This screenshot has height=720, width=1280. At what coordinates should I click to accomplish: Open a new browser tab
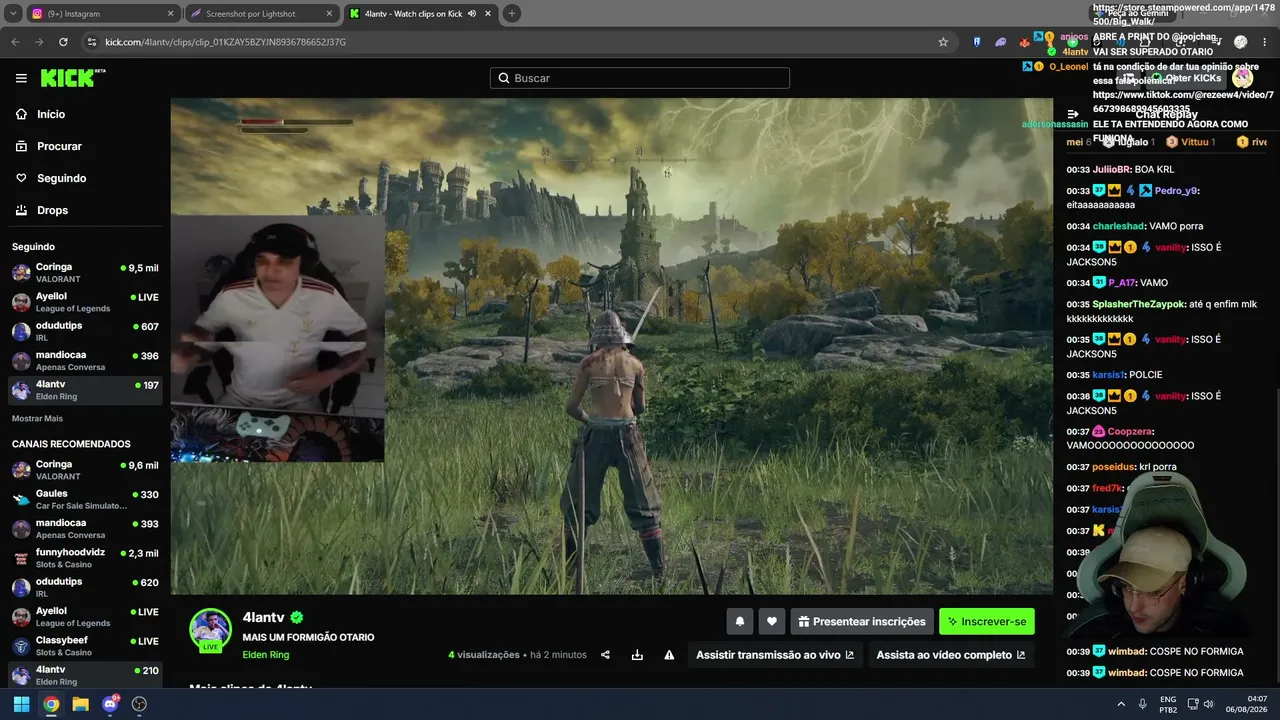[x=512, y=14]
